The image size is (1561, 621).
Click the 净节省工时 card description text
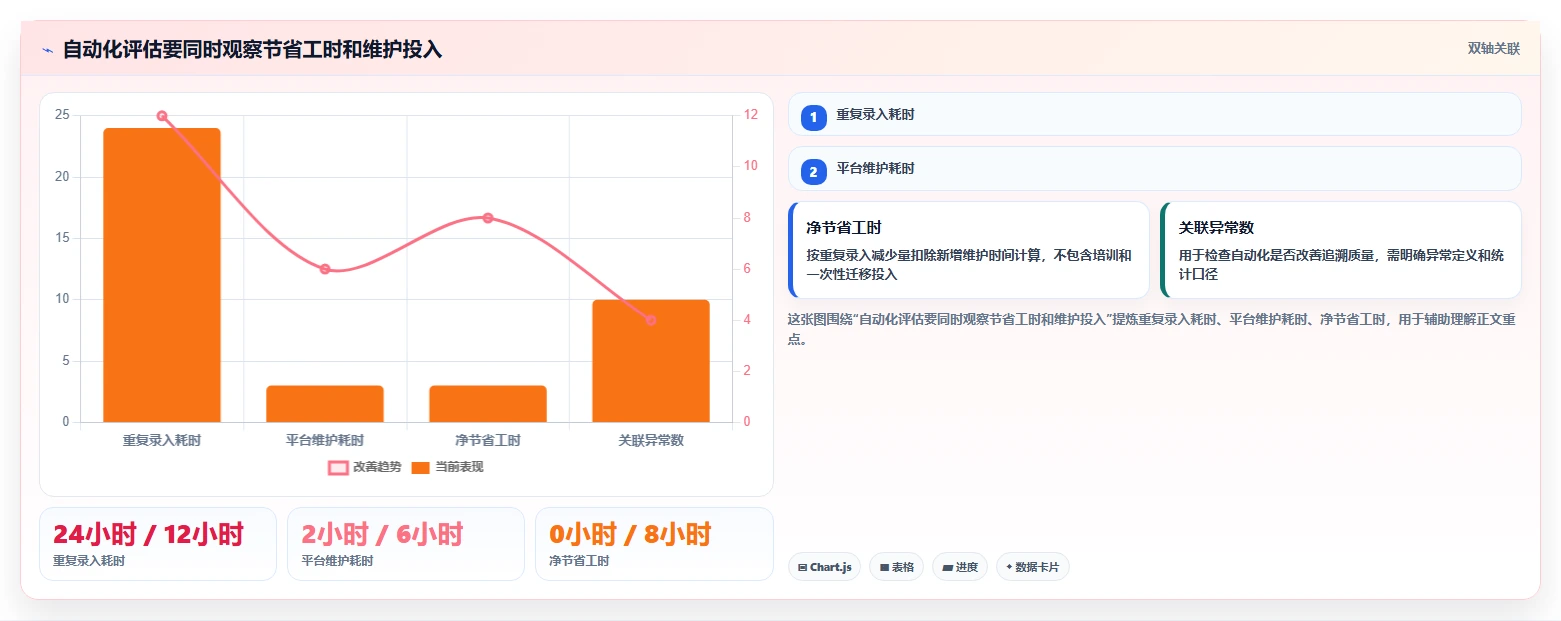969,264
